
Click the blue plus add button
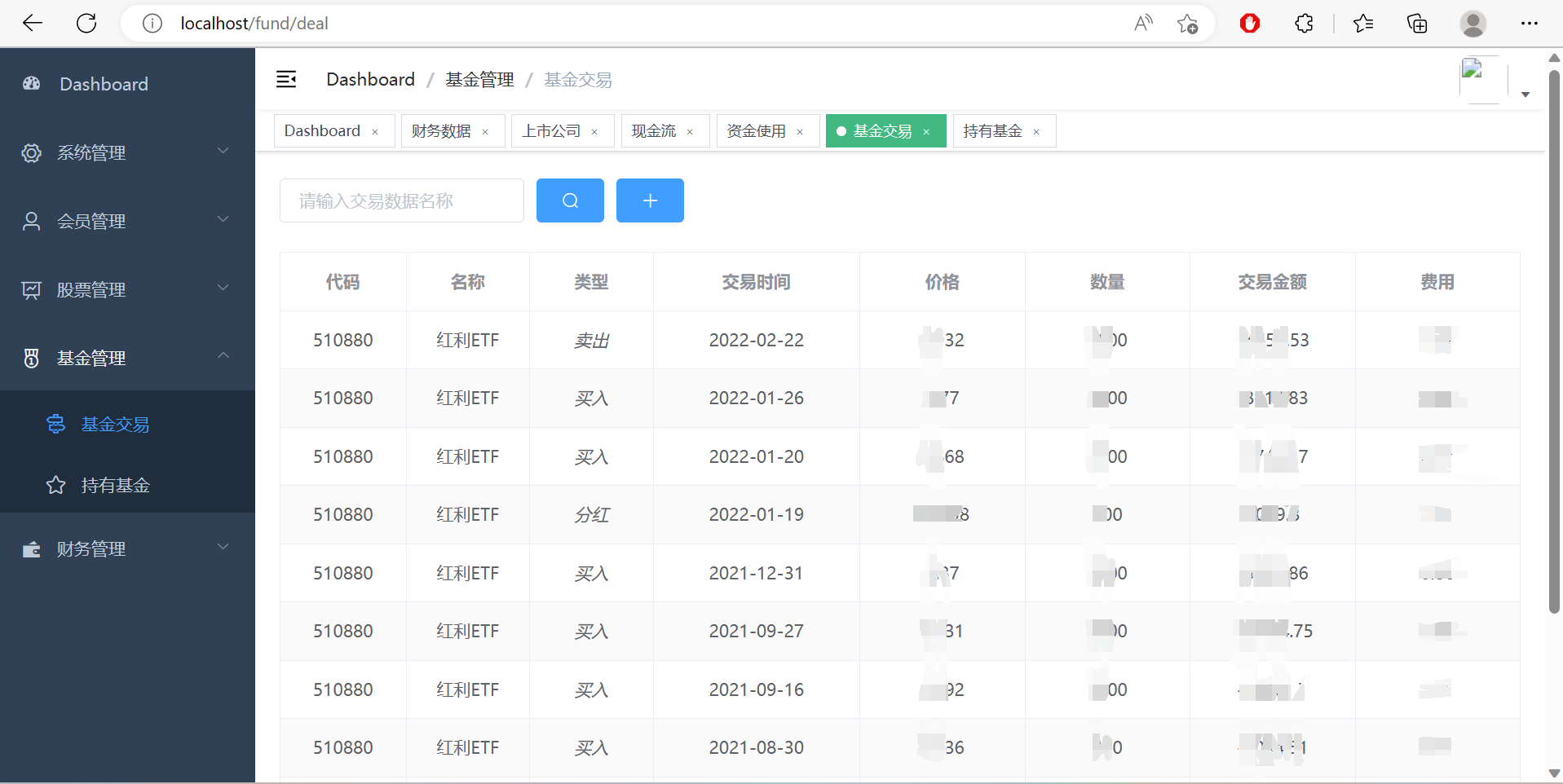(x=650, y=200)
